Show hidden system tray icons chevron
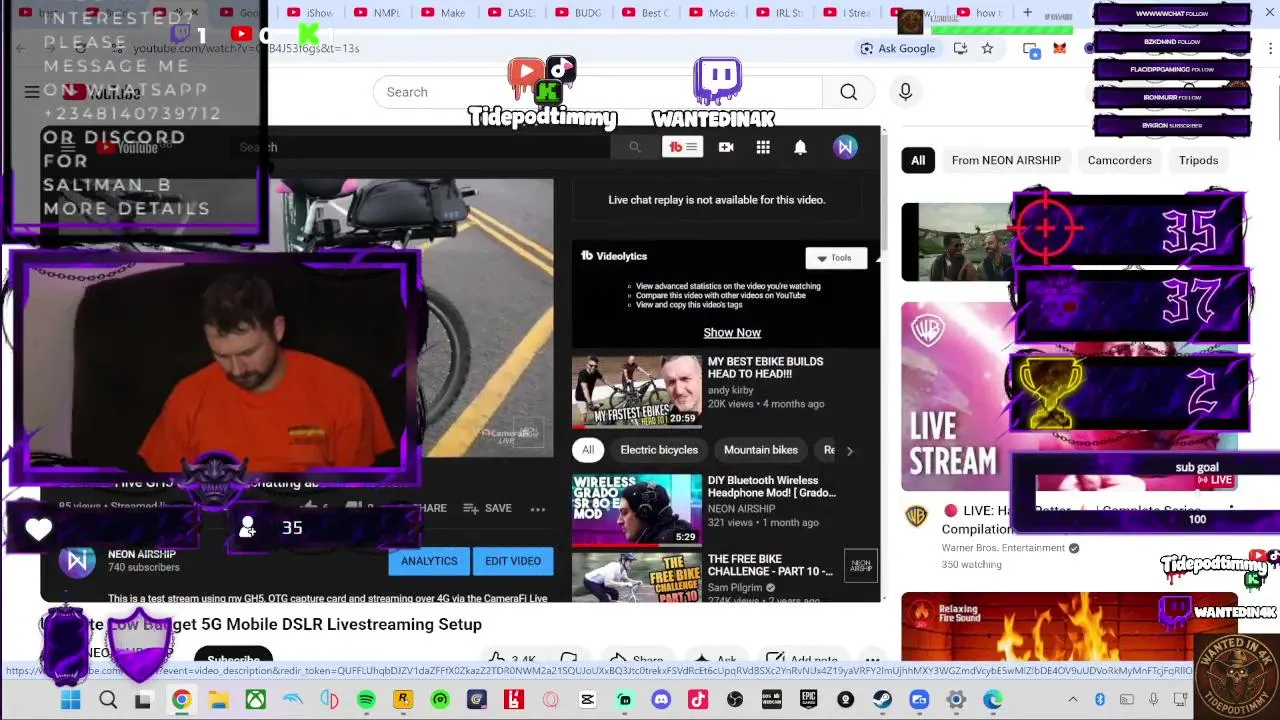The height and width of the screenshot is (720, 1280). pyautogui.click(x=1073, y=700)
